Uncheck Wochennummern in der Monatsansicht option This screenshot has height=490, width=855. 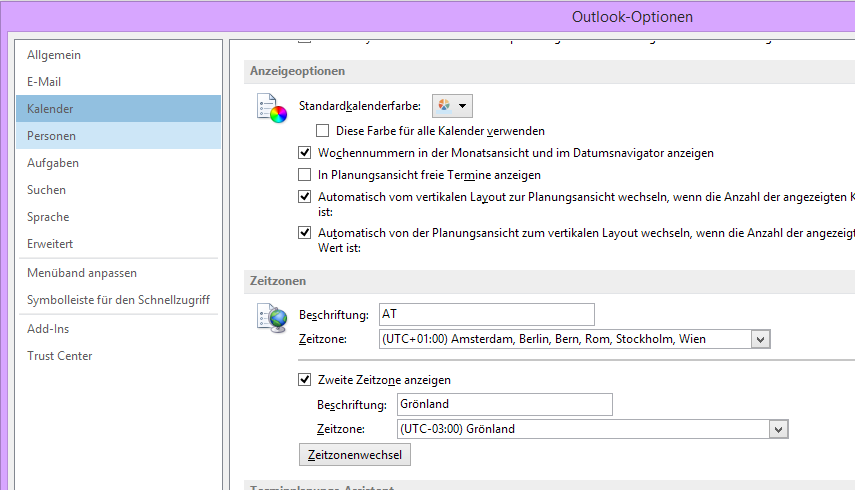[306, 153]
